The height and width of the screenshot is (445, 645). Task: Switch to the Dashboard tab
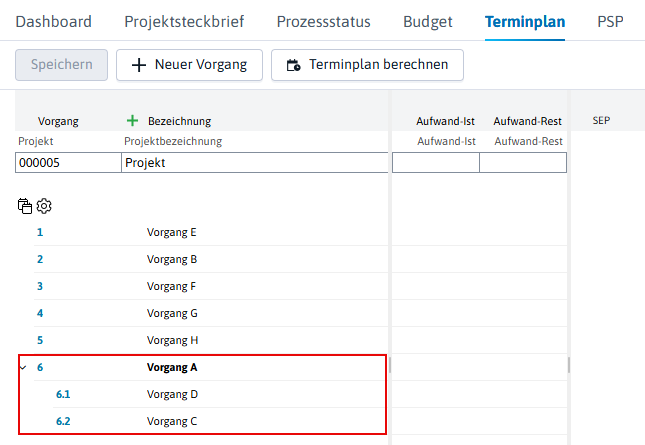pos(53,21)
